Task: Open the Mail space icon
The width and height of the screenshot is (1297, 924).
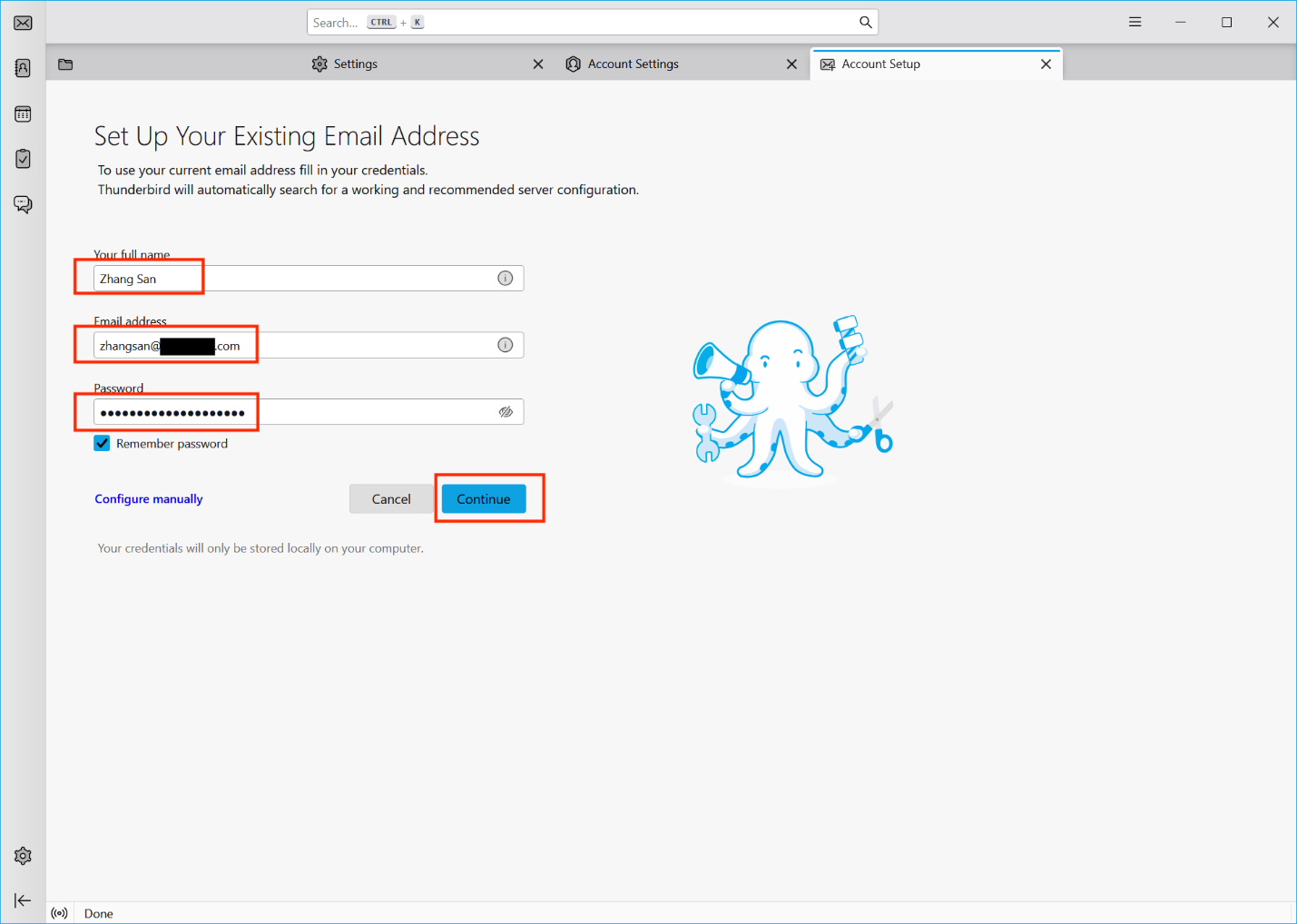Action: [x=23, y=23]
